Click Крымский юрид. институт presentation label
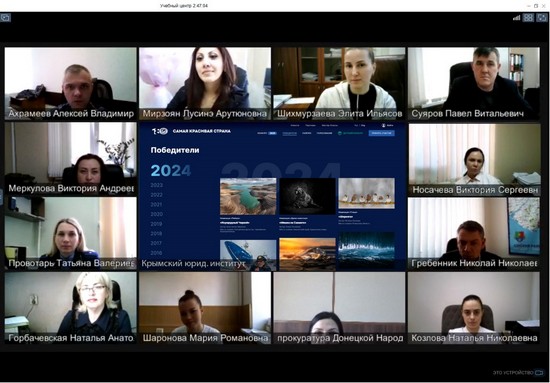The width and height of the screenshot is (550, 383). pyautogui.click(x=193, y=264)
